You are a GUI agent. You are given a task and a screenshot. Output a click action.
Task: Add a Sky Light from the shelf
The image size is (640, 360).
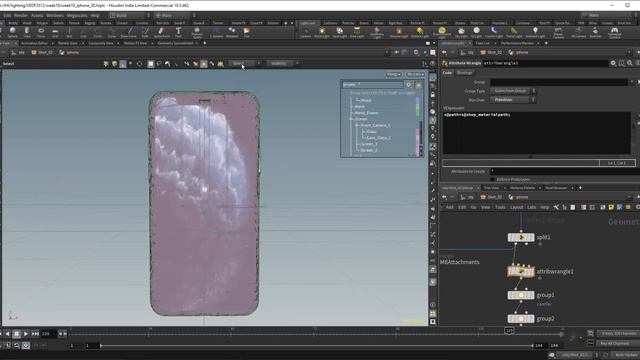click(461, 32)
